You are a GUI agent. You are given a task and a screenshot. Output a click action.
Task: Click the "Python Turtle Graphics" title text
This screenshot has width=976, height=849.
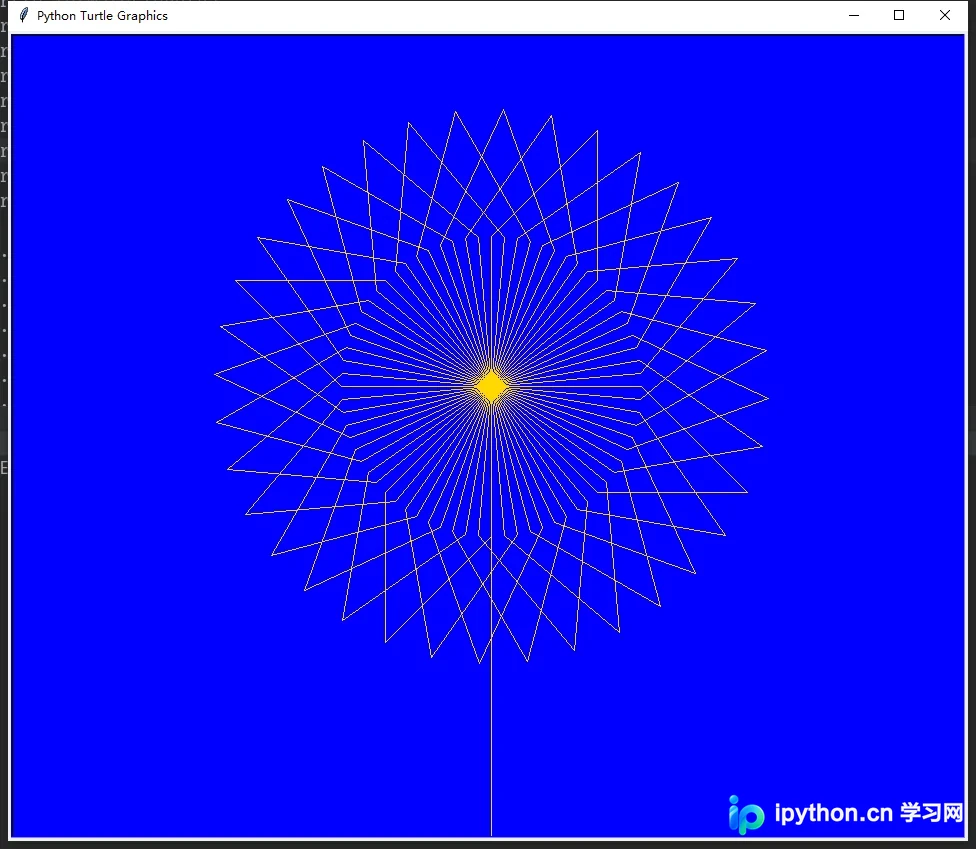tap(102, 16)
